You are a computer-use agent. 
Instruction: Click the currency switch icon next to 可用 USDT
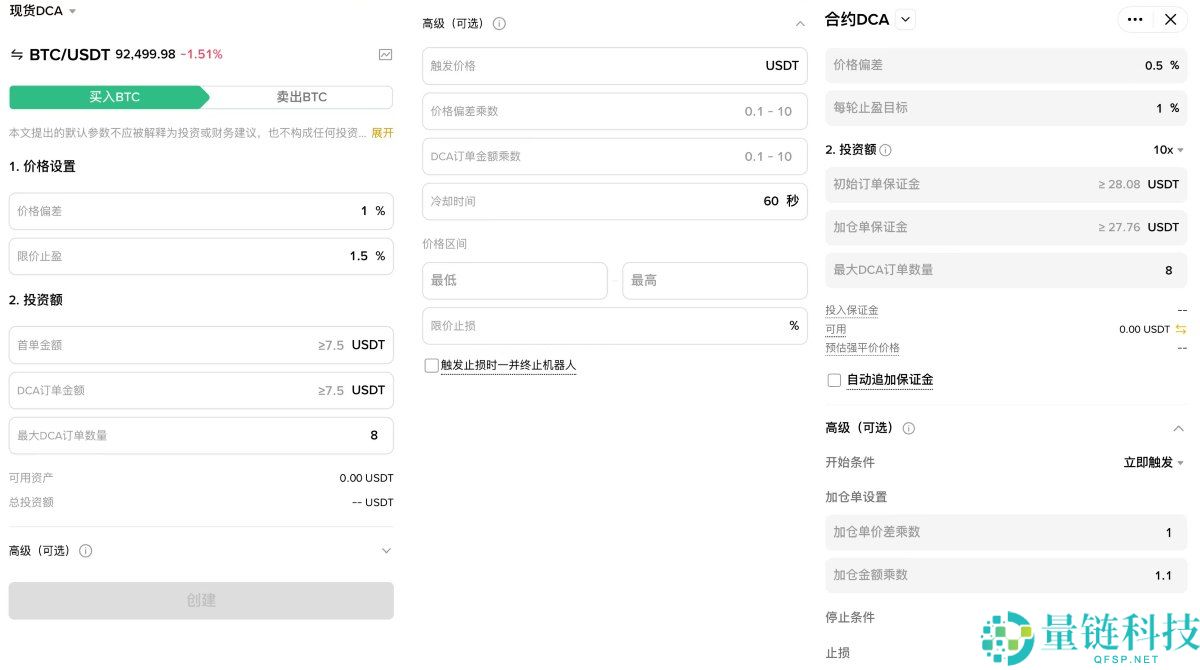[1183, 328]
